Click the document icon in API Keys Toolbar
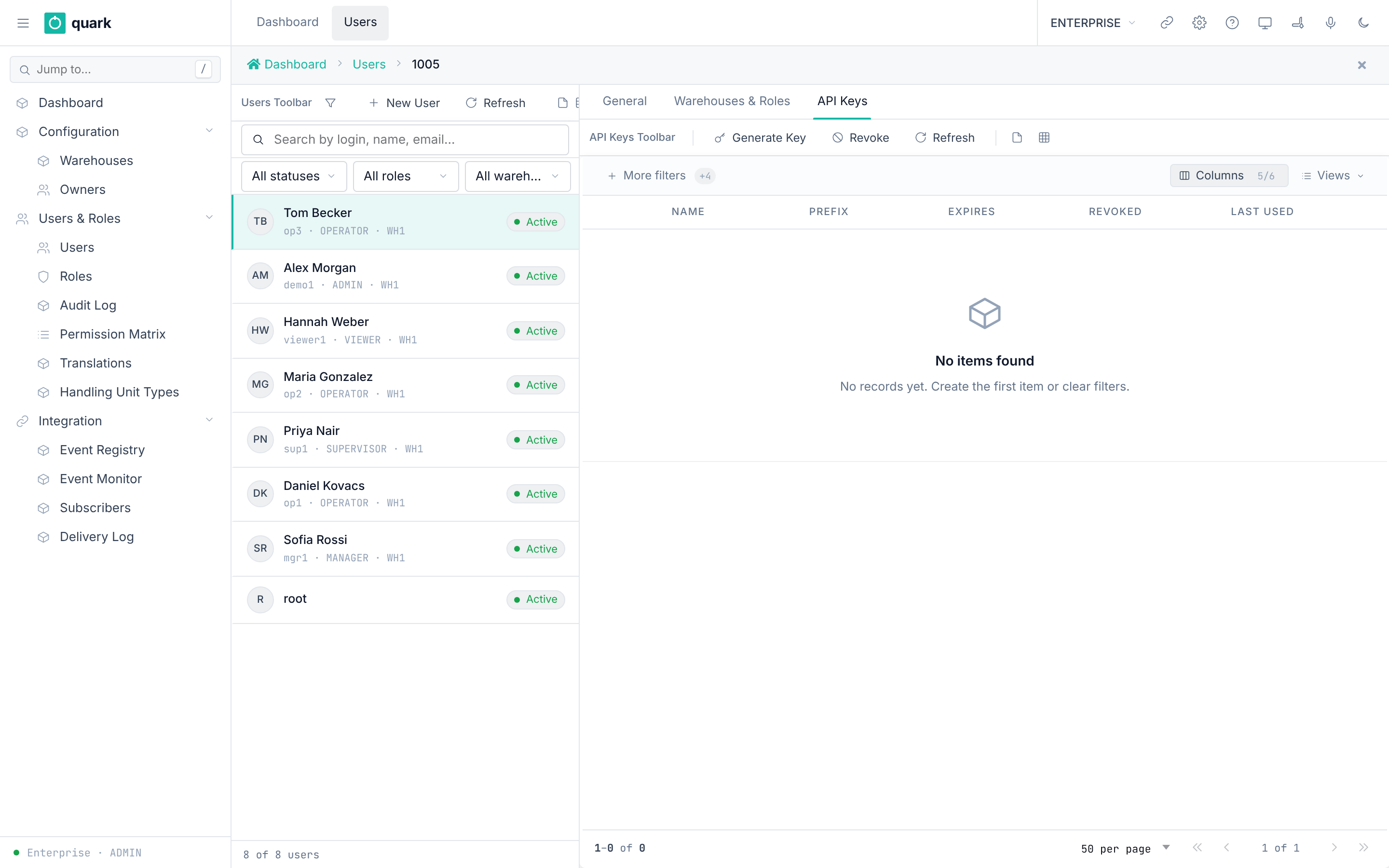The image size is (1389, 868). pos(1017,138)
